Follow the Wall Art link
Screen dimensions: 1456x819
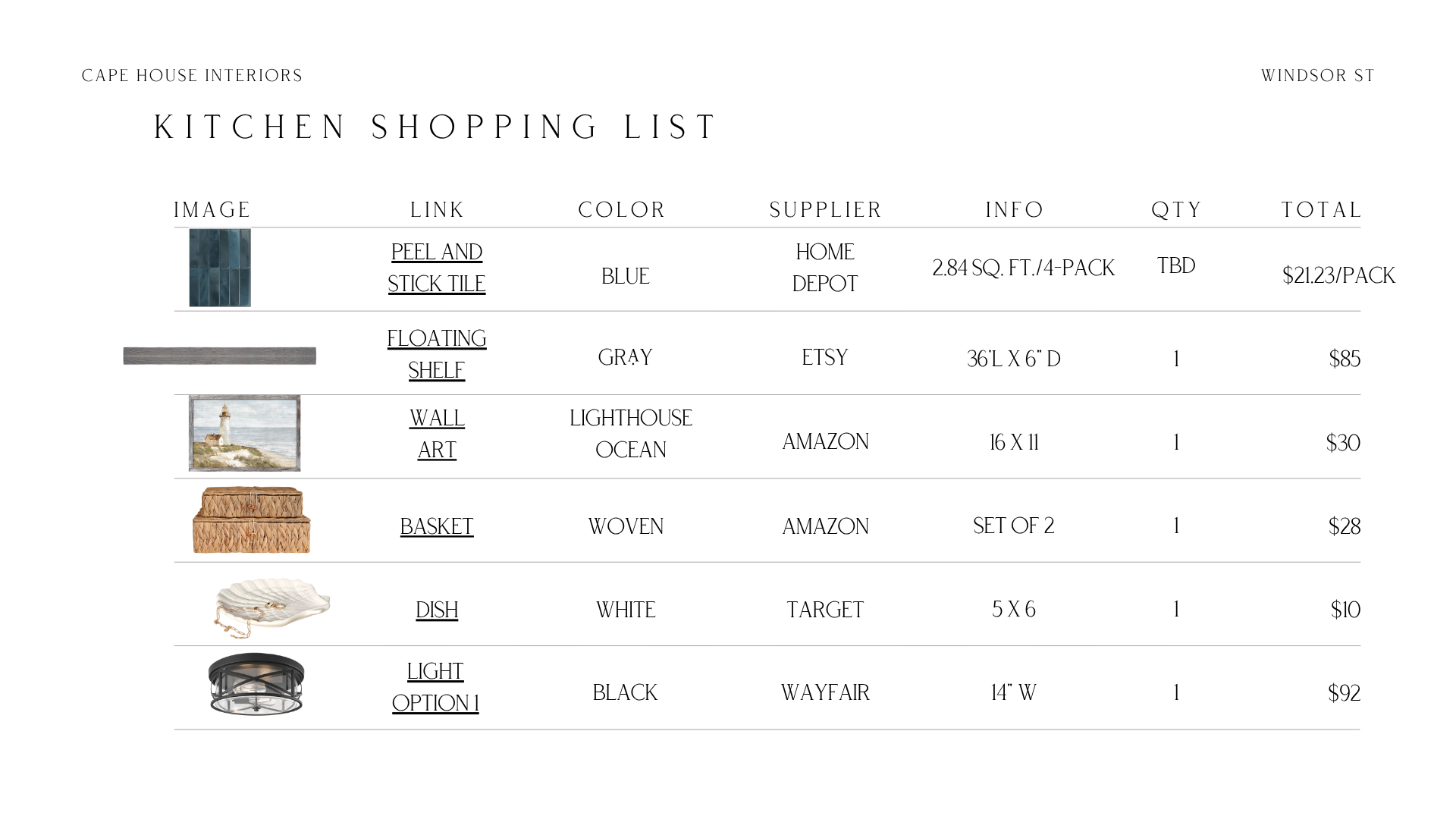437,434
